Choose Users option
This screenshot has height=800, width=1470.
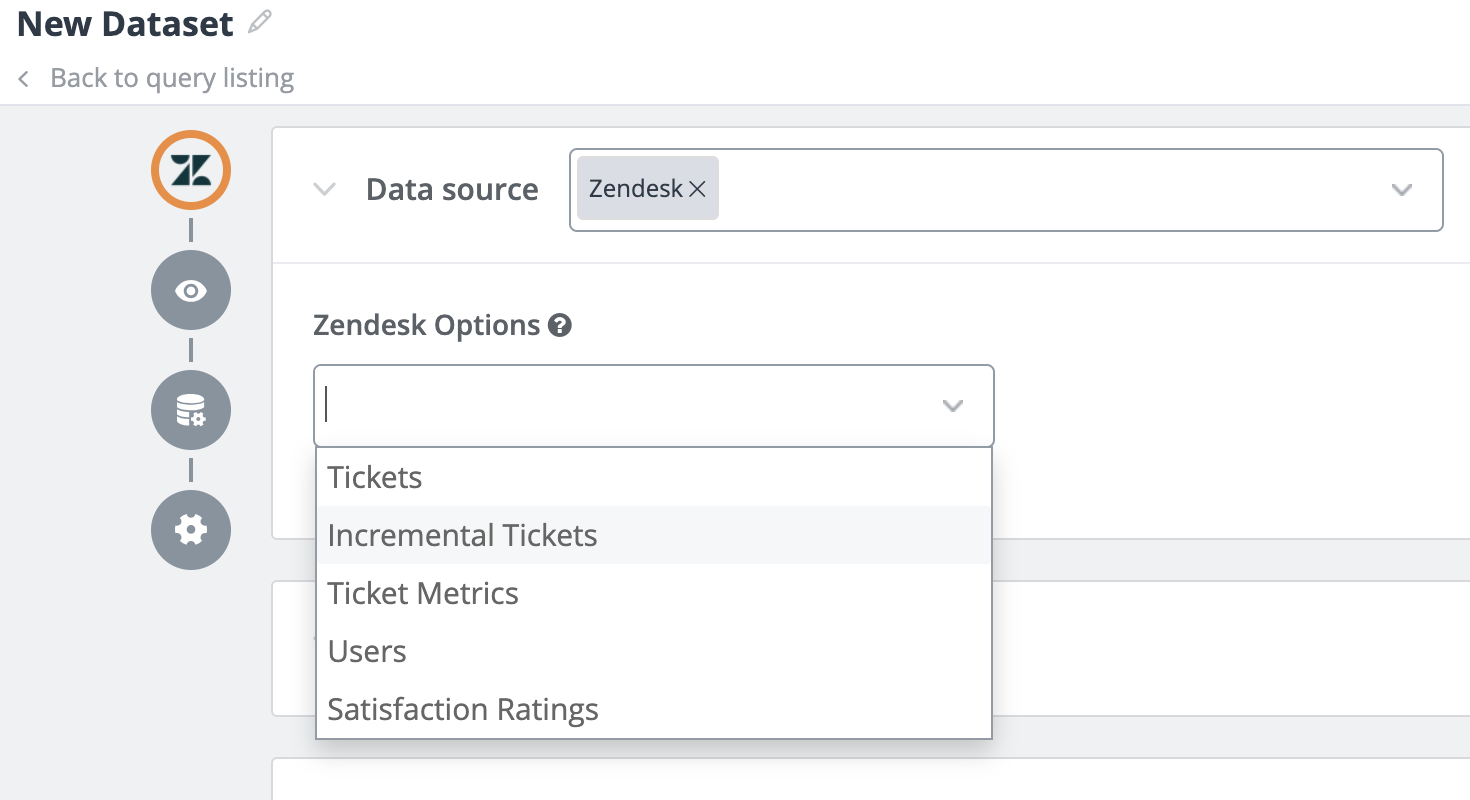click(654, 651)
